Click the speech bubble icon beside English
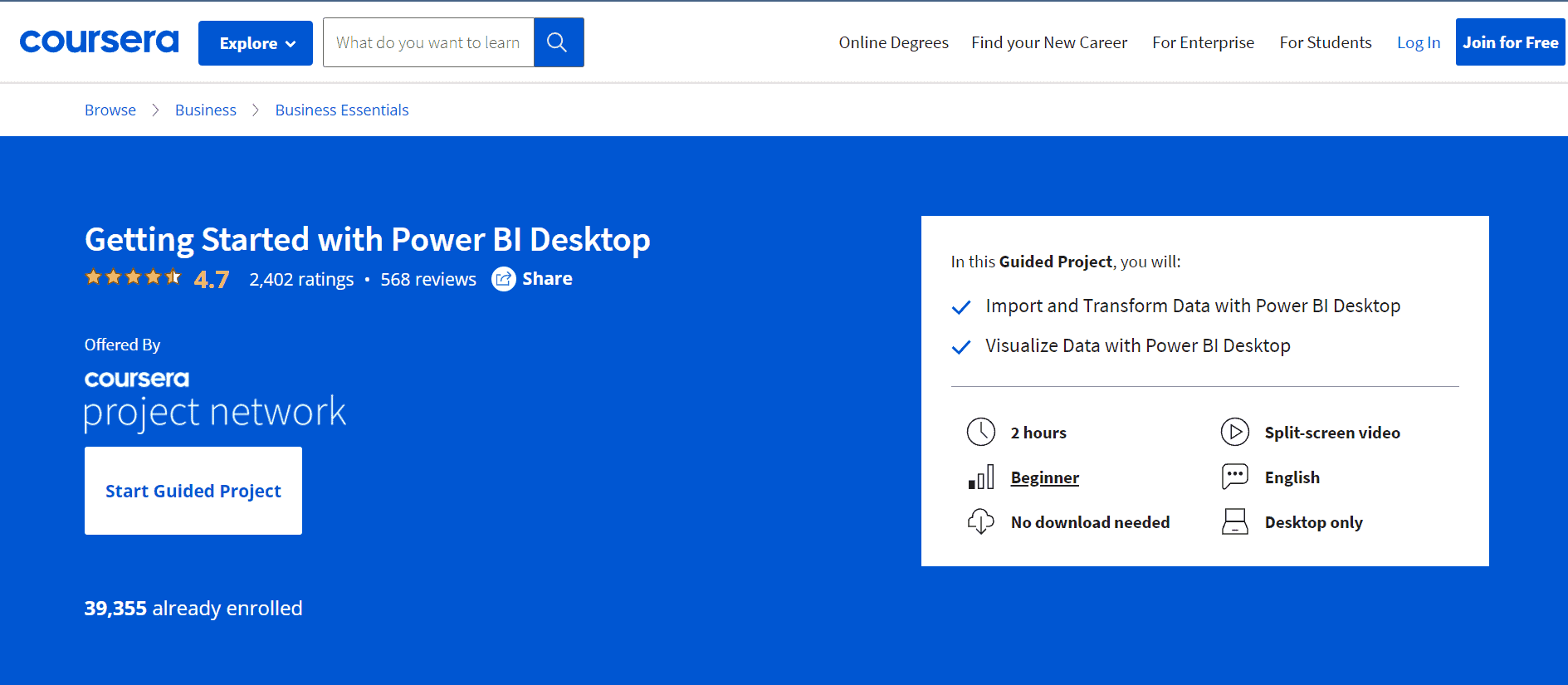Image resolution: width=1568 pixels, height=685 pixels. click(1235, 477)
